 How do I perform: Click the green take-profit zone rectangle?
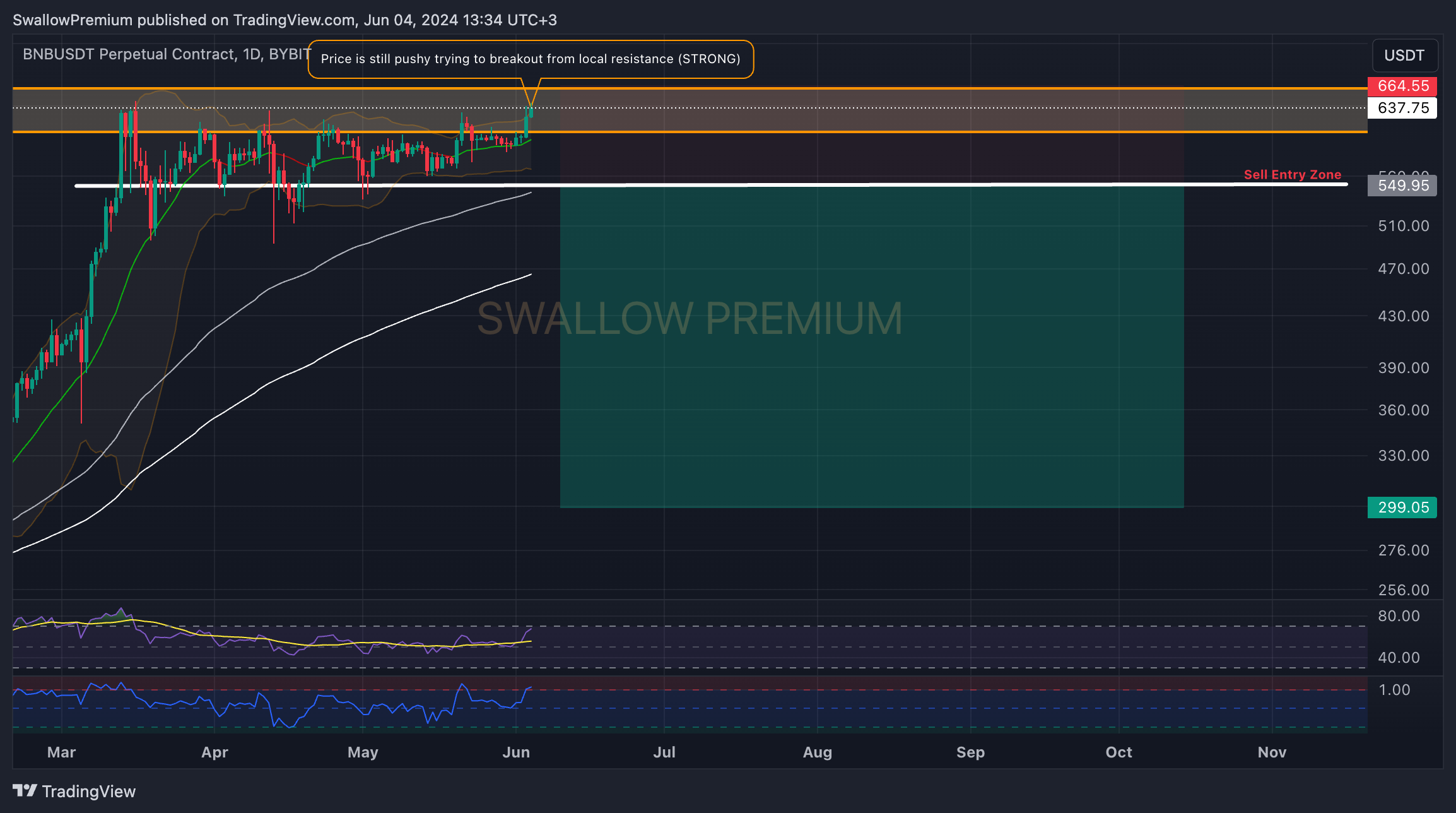point(872,347)
